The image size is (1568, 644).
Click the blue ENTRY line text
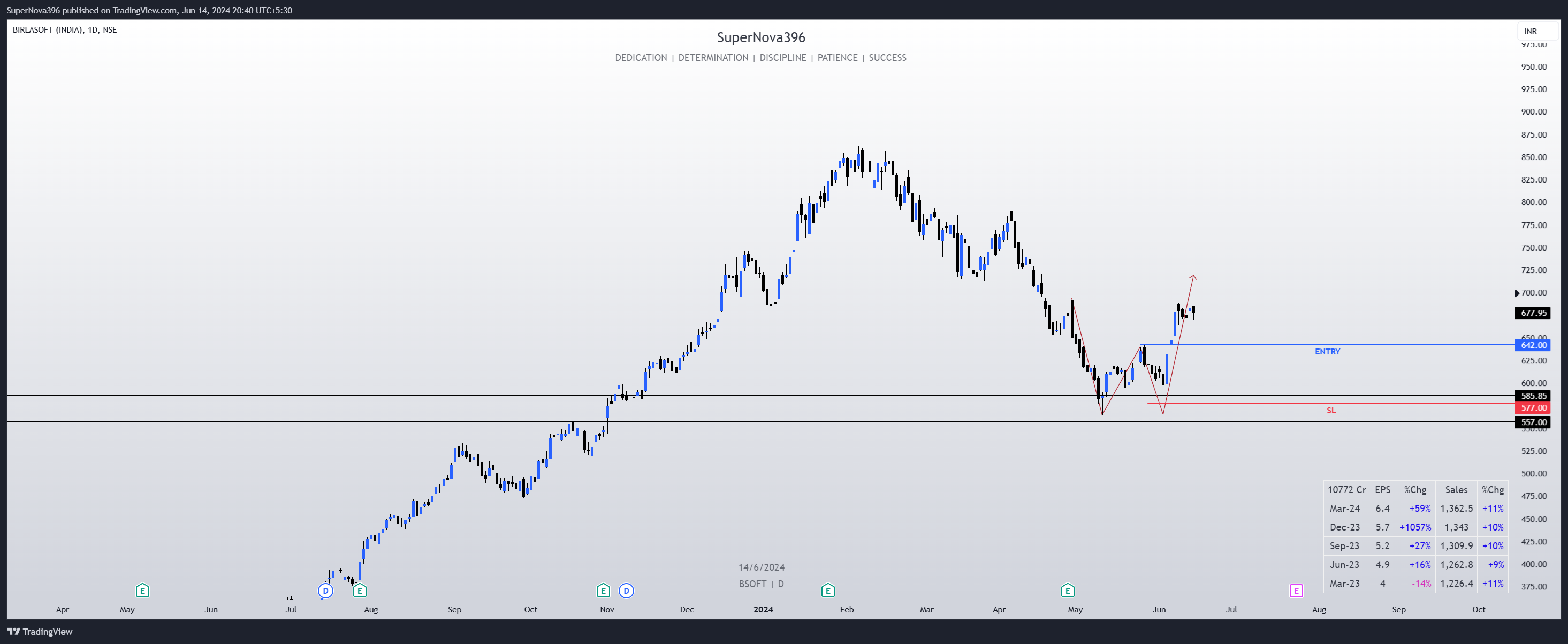click(1327, 352)
